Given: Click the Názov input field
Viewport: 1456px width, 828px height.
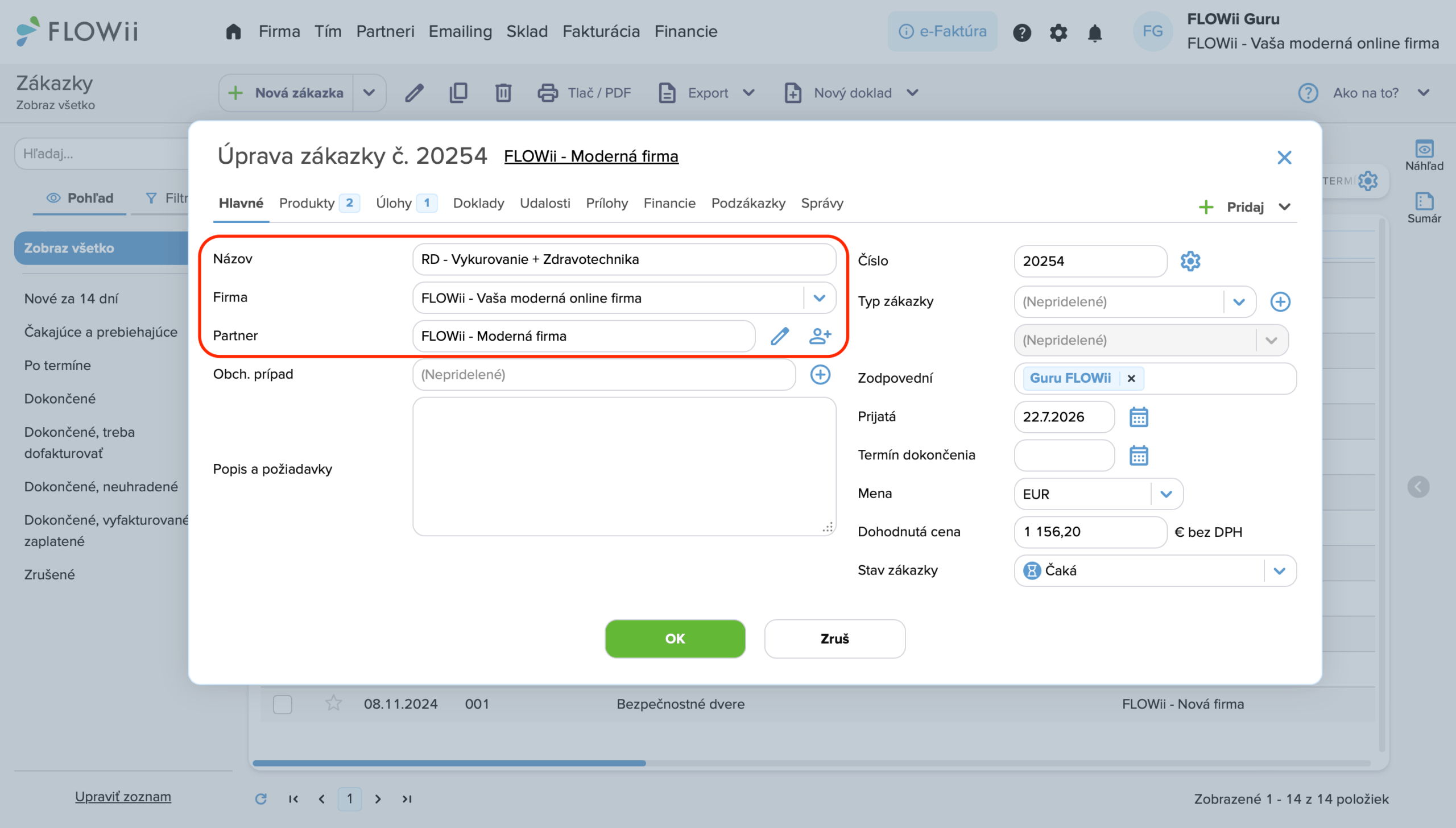Looking at the screenshot, I should coord(624,259).
